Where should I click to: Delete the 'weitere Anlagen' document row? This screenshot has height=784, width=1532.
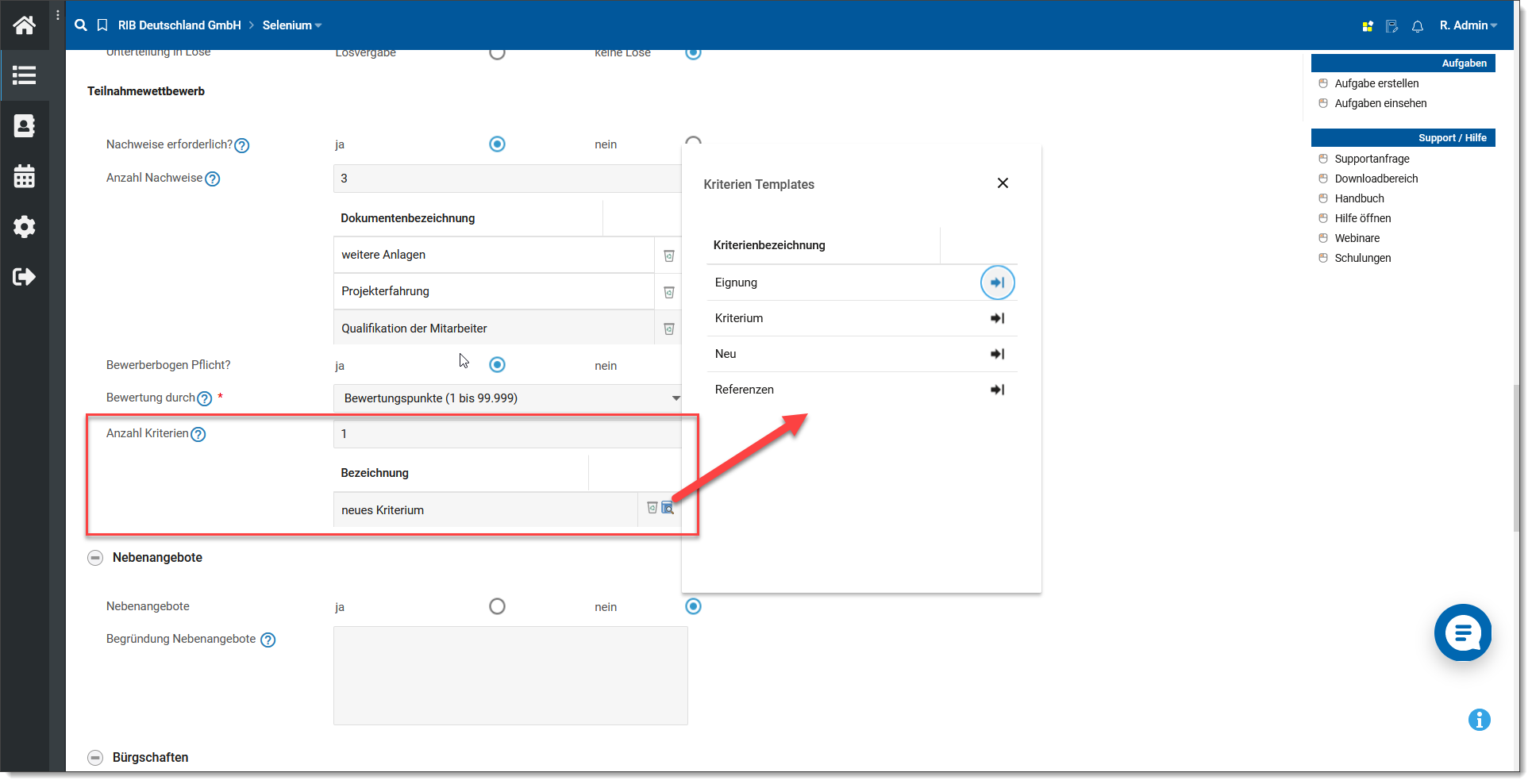tap(669, 256)
